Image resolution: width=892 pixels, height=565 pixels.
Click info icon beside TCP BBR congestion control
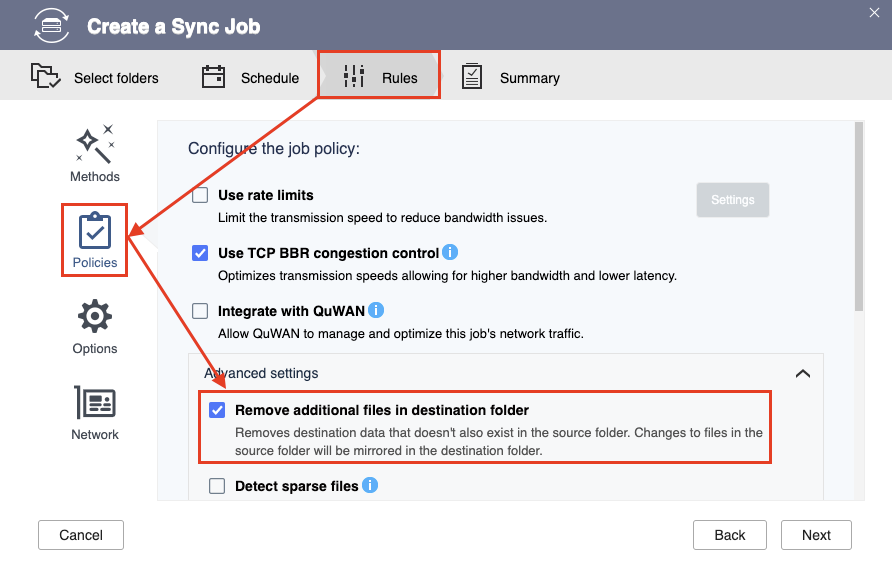[x=450, y=252]
